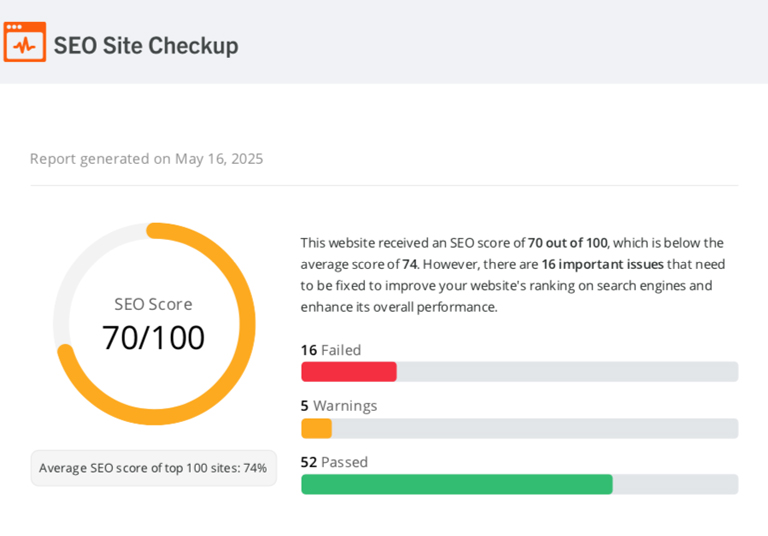The image size is (768, 536).
Task: Click the bold 16 important issues text
Action: pyautogui.click(x=602, y=264)
